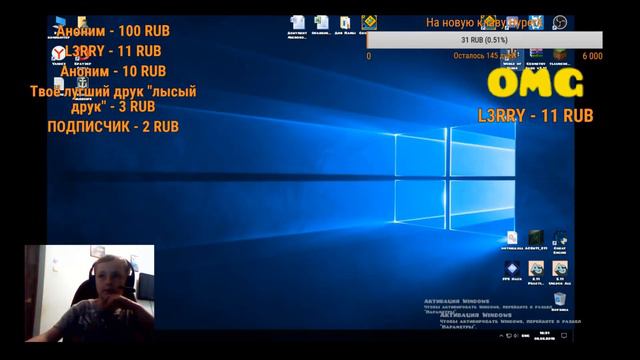Open the Cheat Engine desktop shortcut
The width and height of the screenshot is (640, 360).
pos(560,242)
